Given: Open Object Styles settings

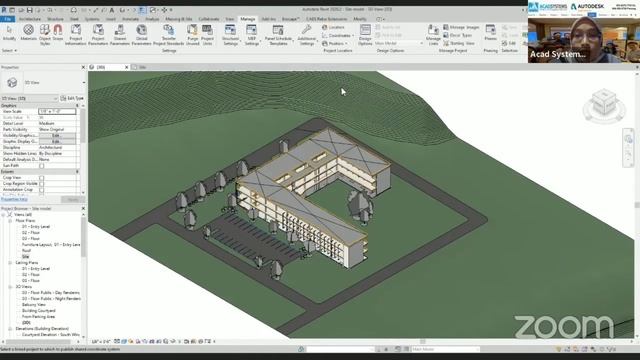Looking at the screenshot, I should [45, 34].
